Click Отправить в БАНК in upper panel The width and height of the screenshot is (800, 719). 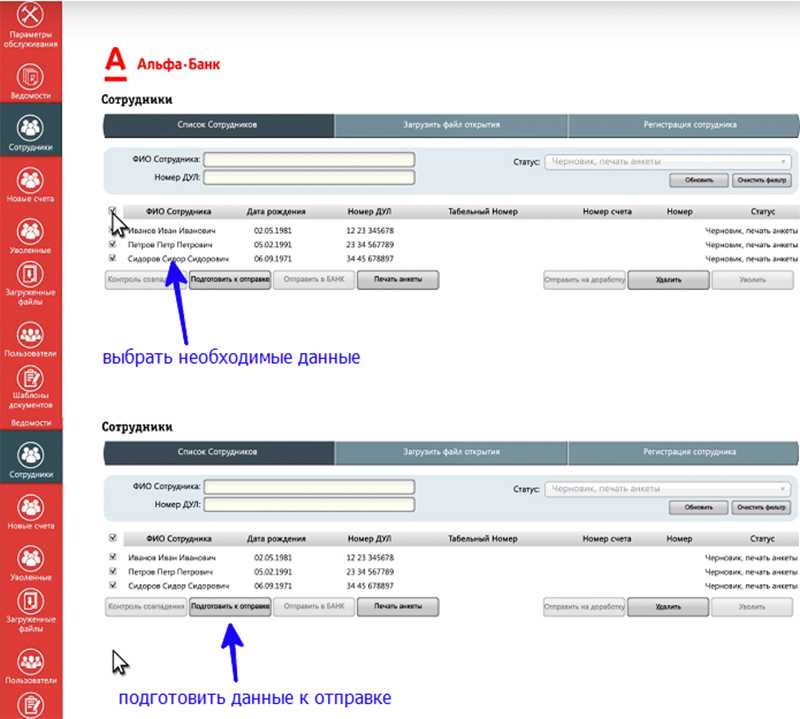[314, 280]
